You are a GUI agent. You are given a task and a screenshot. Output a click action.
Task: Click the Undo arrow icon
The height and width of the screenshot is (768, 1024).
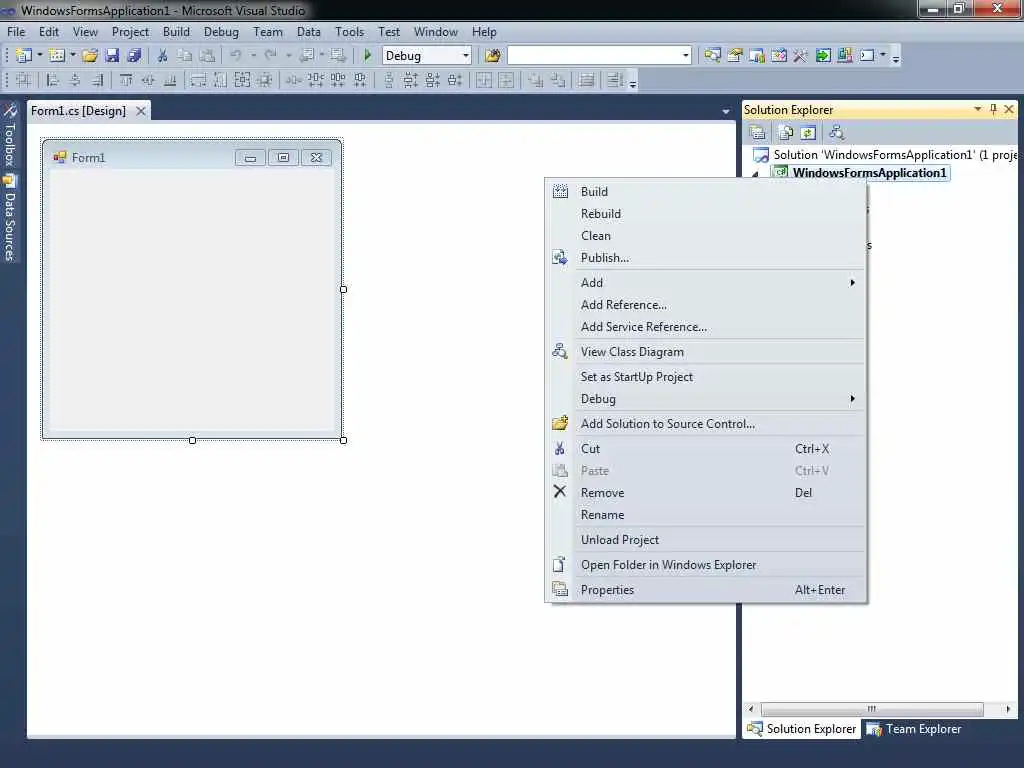236,56
